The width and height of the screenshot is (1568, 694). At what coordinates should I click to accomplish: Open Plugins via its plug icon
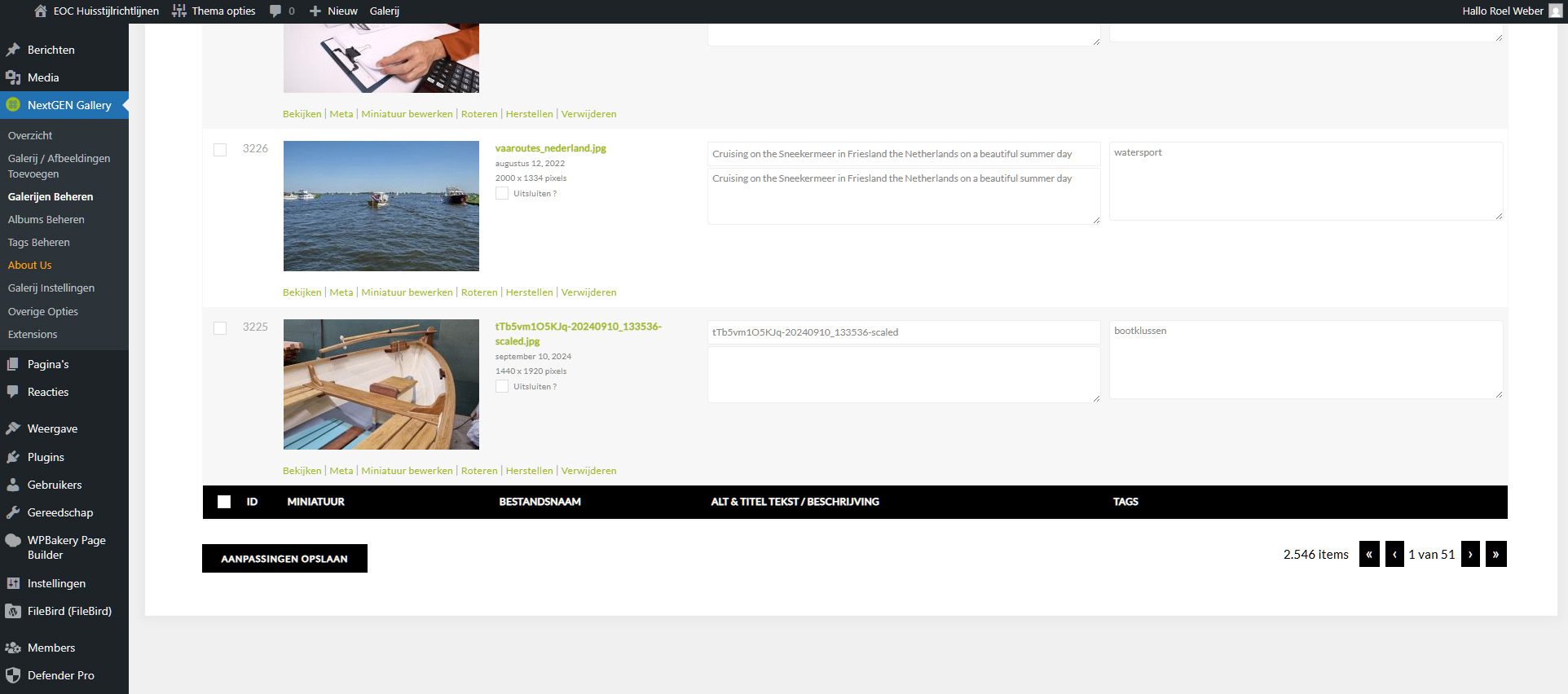(13, 457)
